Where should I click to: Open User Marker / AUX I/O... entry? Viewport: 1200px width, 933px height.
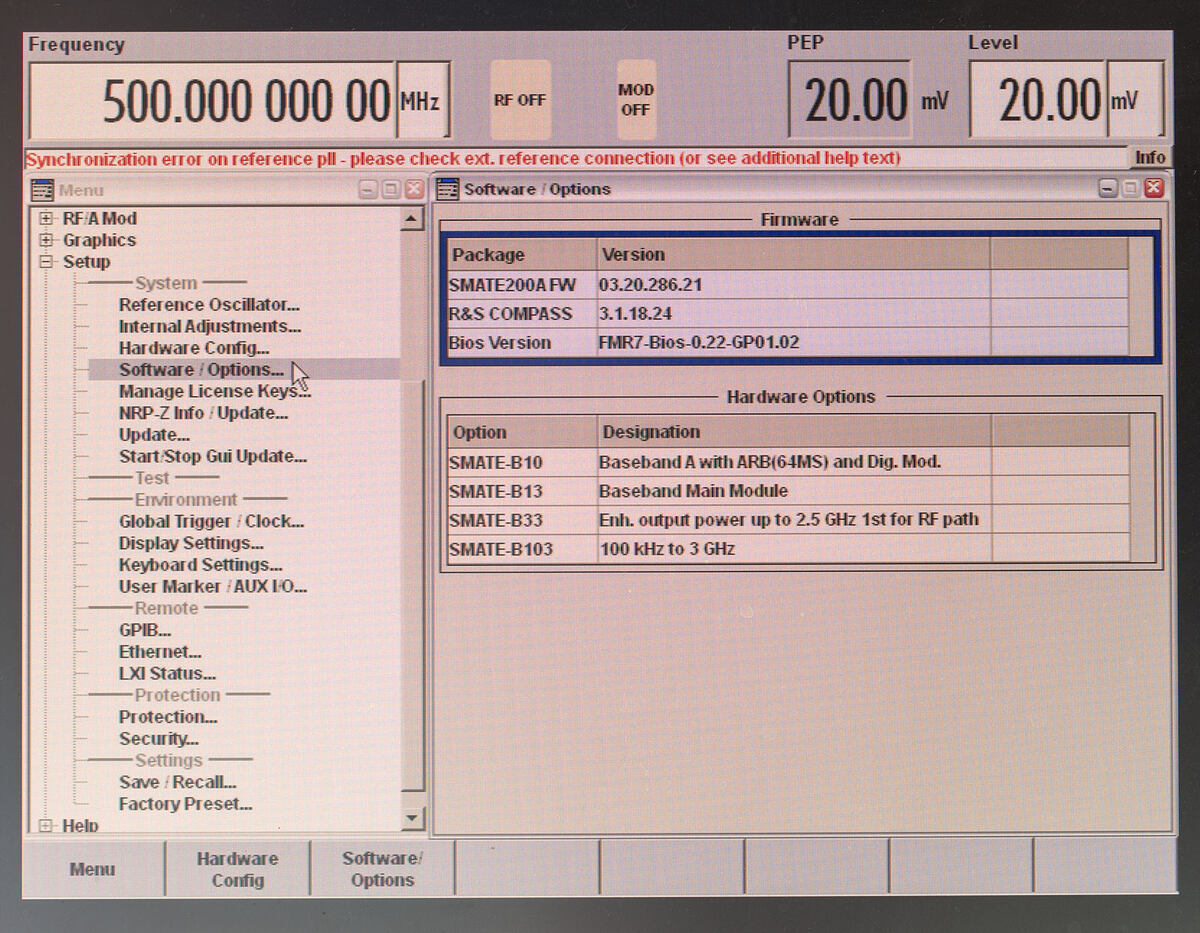tap(213, 587)
